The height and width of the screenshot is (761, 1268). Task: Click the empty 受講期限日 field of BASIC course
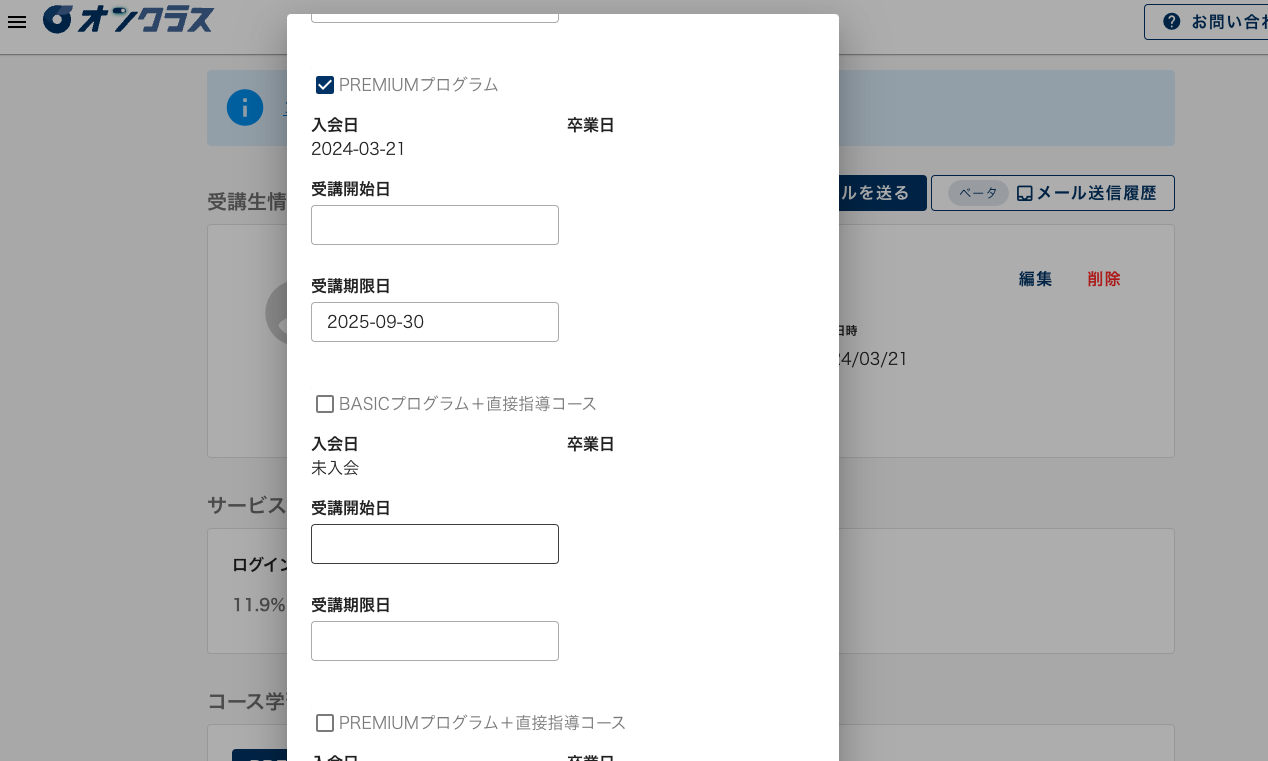coord(434,641)
